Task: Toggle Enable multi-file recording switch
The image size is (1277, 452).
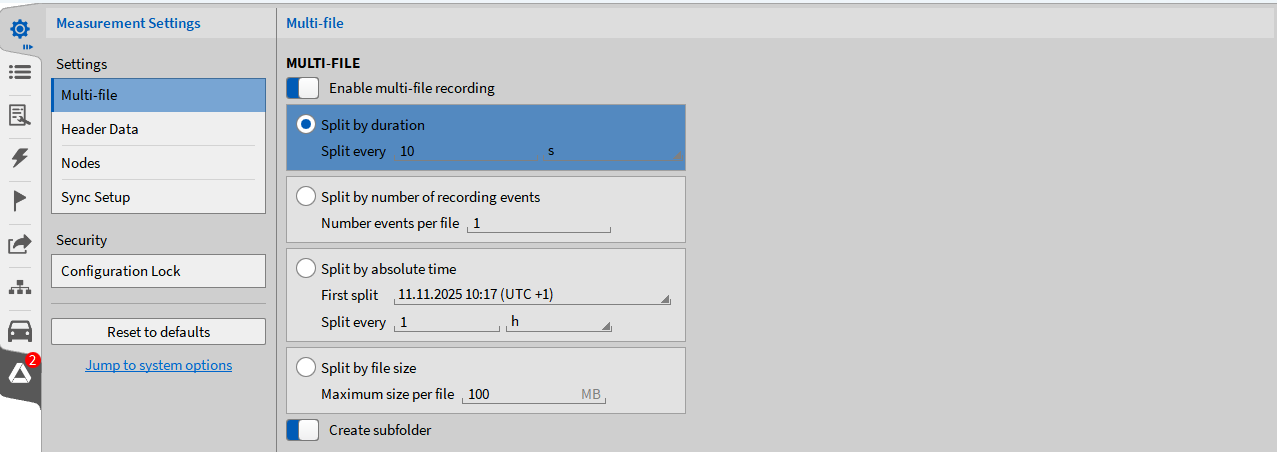Action: click(302, 88)
